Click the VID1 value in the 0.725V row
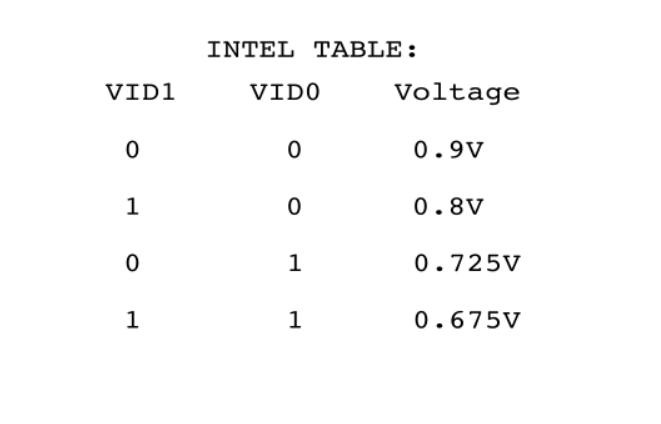Image resolution: width=661 pixels, height=424 pixels. pyautogui.click(x=131, y=267)
